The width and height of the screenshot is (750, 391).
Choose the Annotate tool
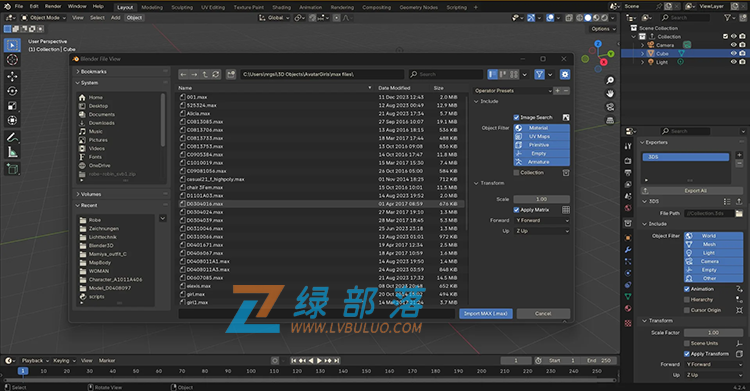tap(12, 138)
